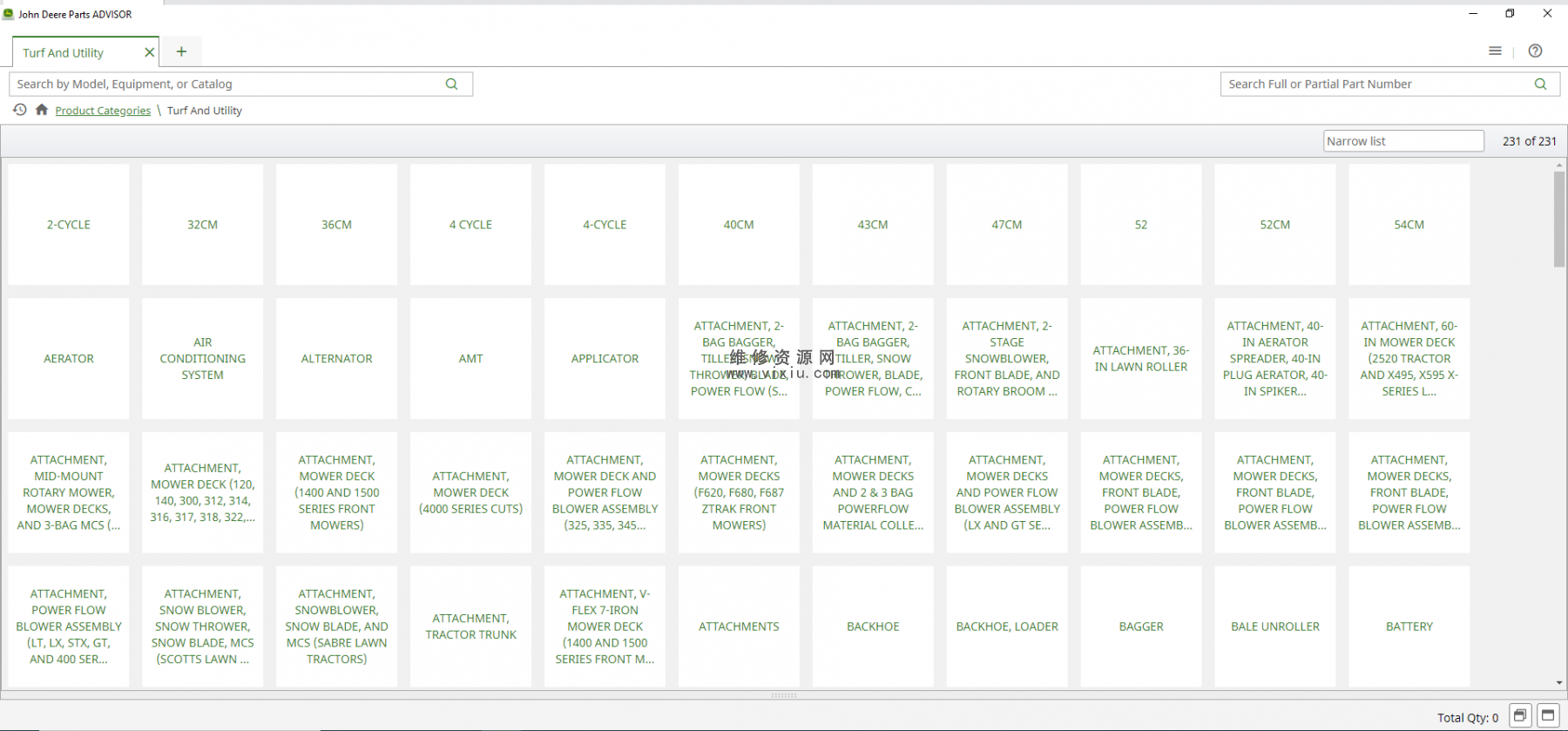Open the ALTERNATOR category
Screen dimensions: 1568x731
[x=337, y=359]
